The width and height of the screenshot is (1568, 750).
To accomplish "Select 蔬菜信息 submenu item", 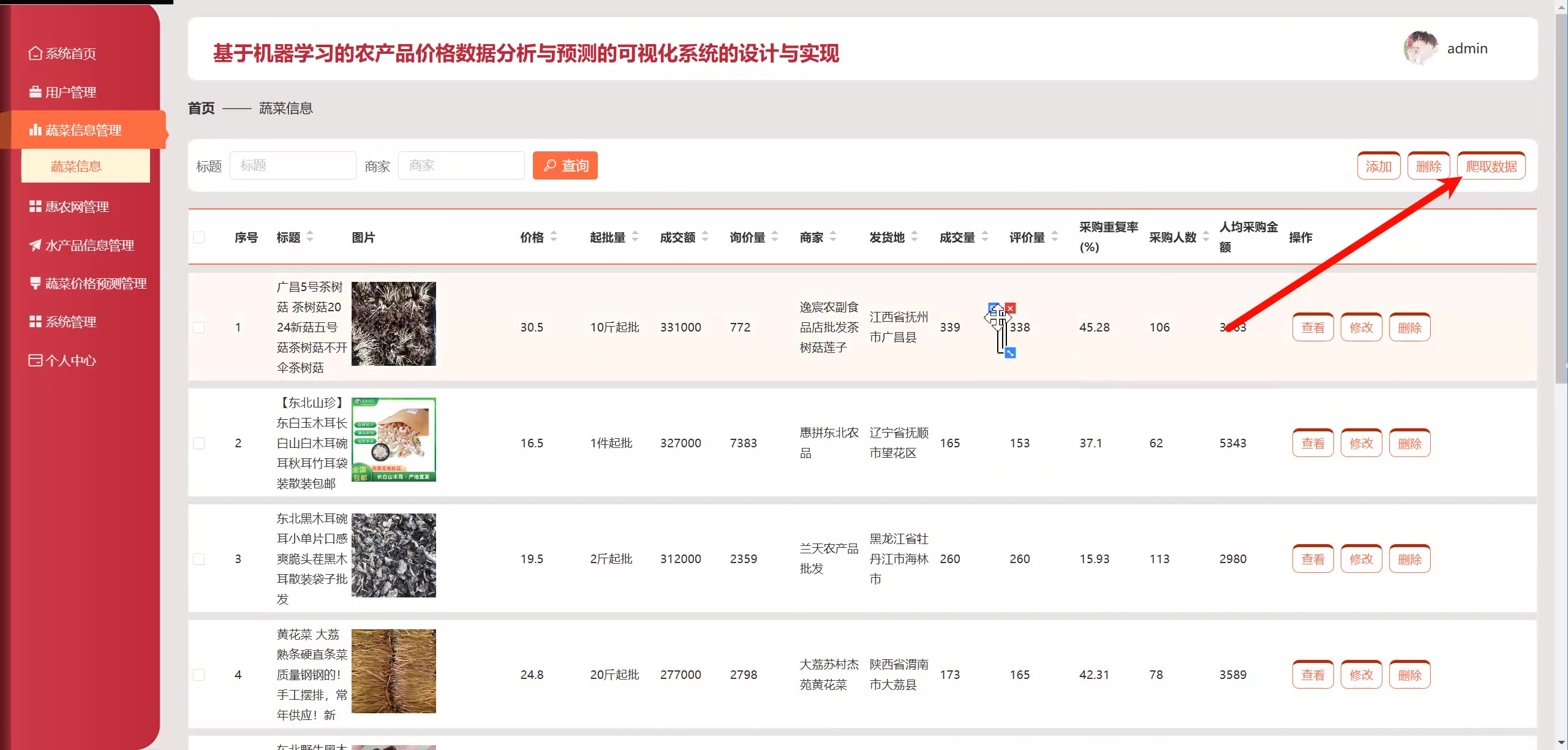I will pos(85,166).
